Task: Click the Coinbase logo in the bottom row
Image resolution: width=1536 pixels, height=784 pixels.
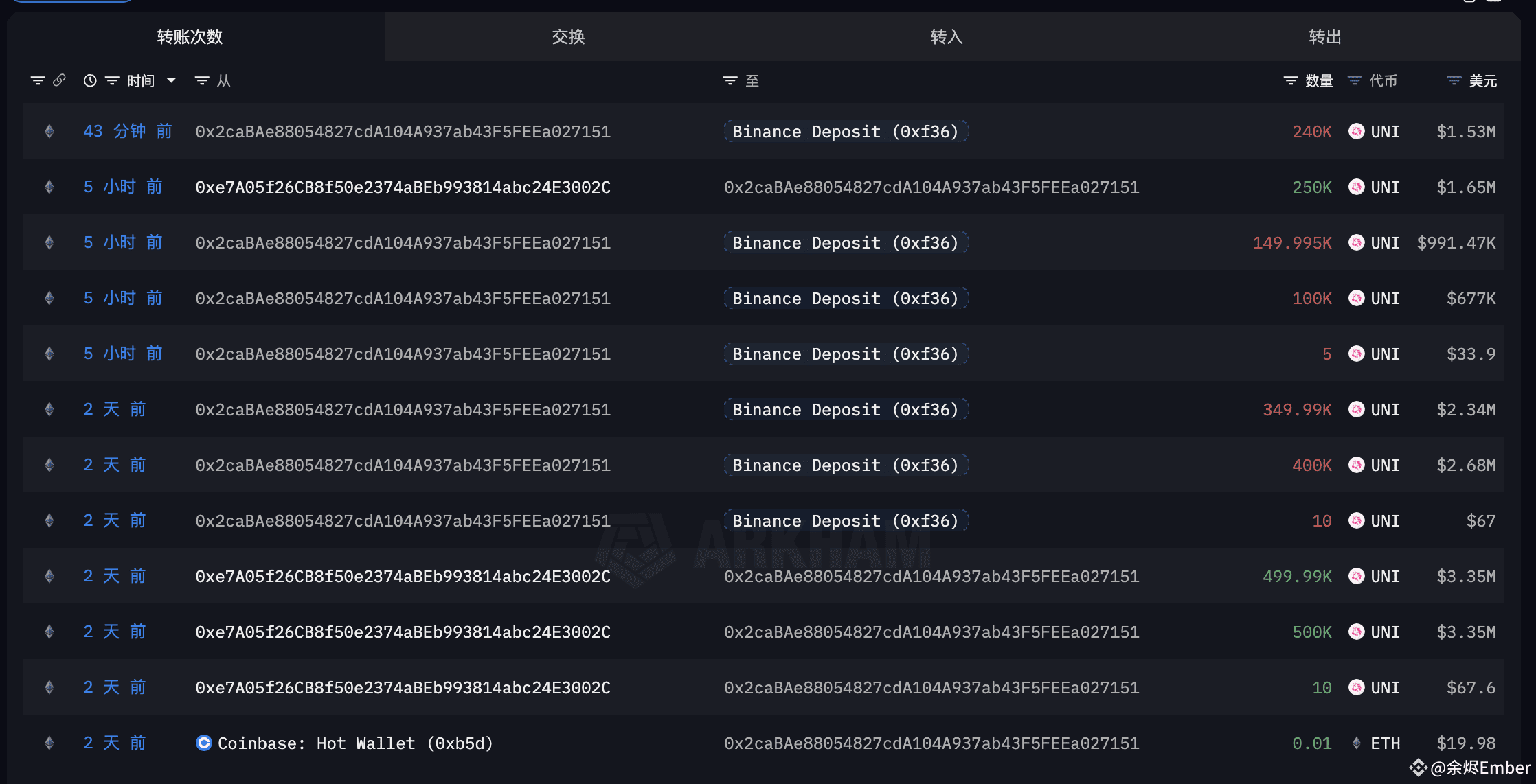Action: (x=204, y=743)
